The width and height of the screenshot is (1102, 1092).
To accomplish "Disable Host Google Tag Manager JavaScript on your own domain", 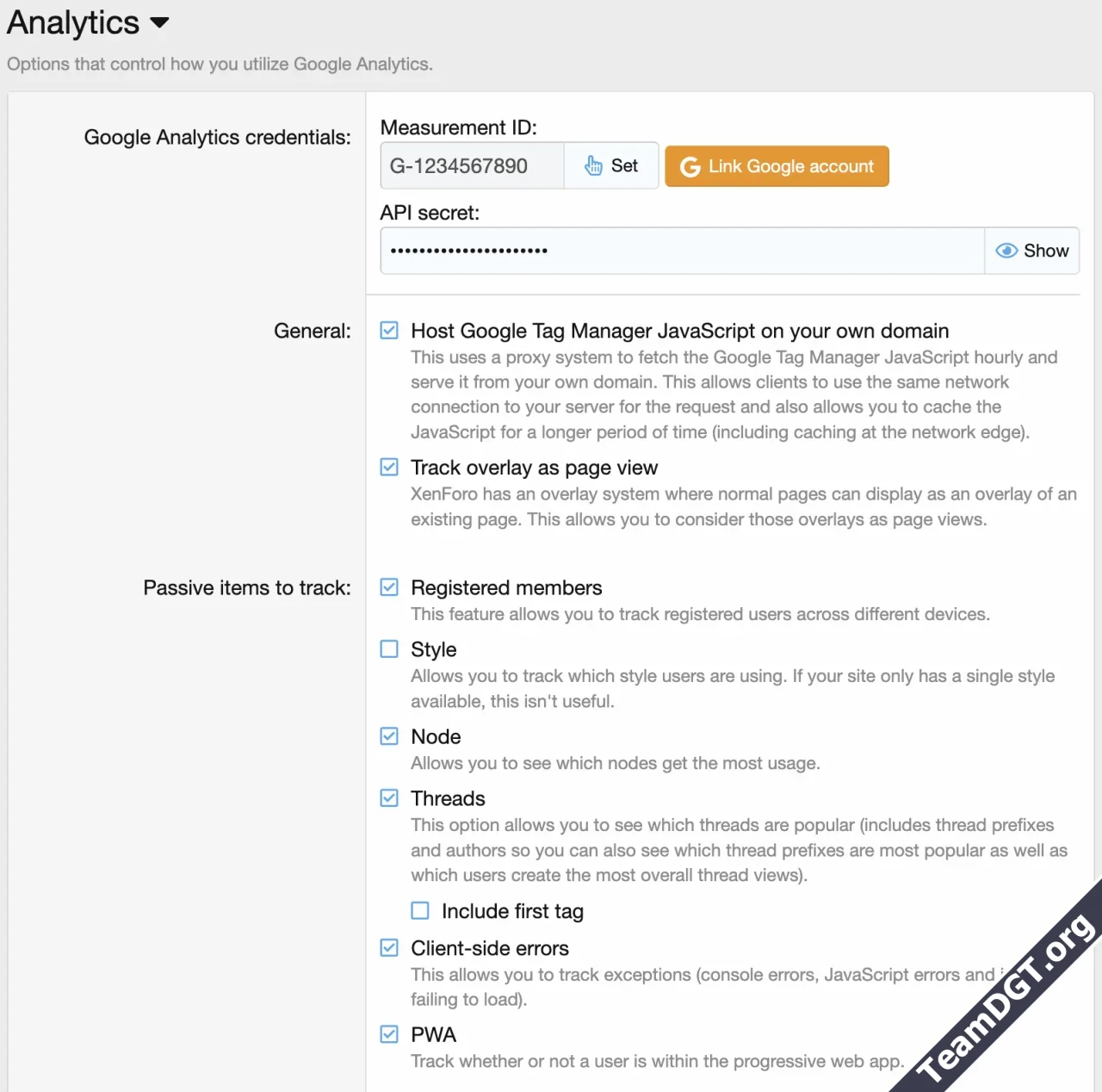I will [389, 330].
